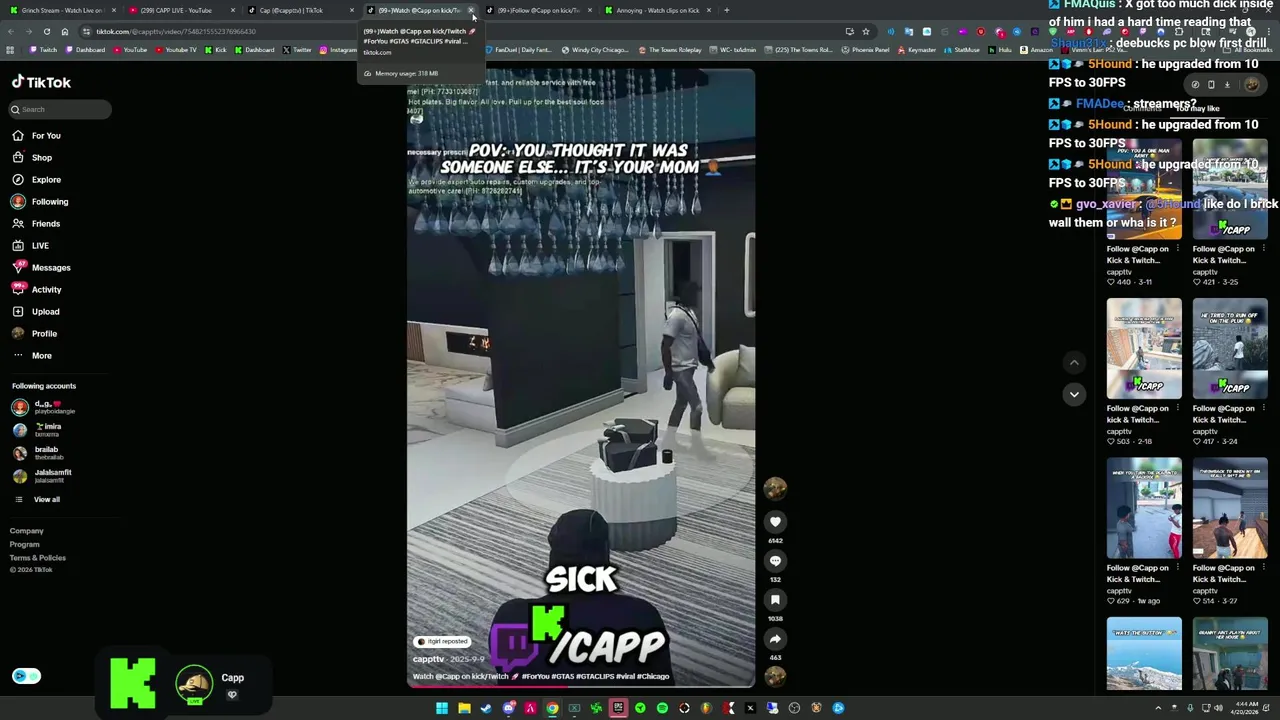Image resolution: width=1280 pixels, height=720 pixels.
Task: Open the 629 views recommended video thumbnail
Action: 1144,508
